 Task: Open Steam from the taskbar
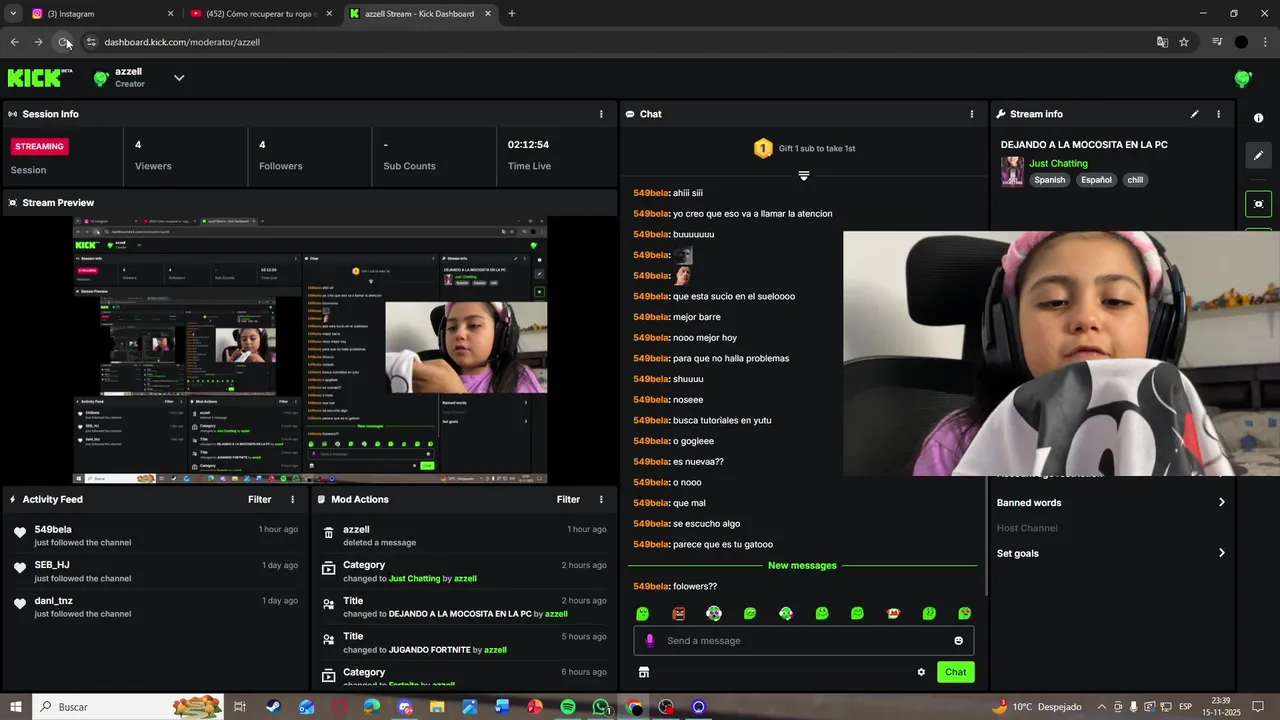[273, 707]
